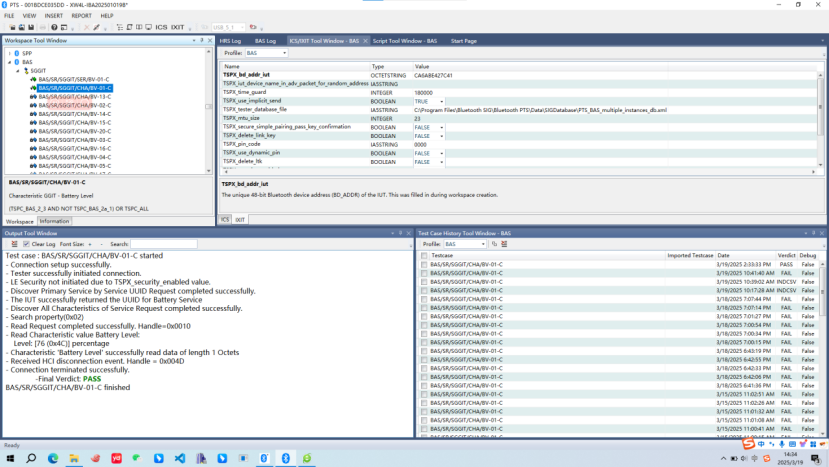Image resolution: width=829 pixels, height=467 pixels.
Task: Pin the Workspace Tool Window
Action: click(201, 40)
